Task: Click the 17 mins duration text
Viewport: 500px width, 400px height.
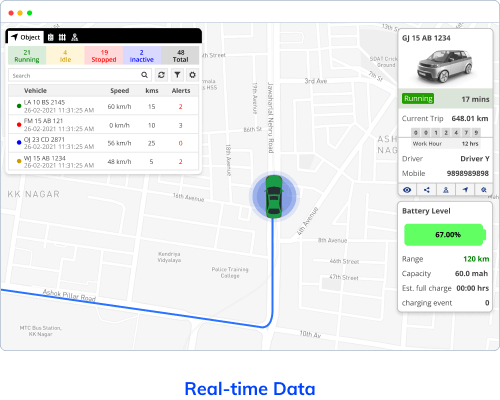Action: [475, 99]
